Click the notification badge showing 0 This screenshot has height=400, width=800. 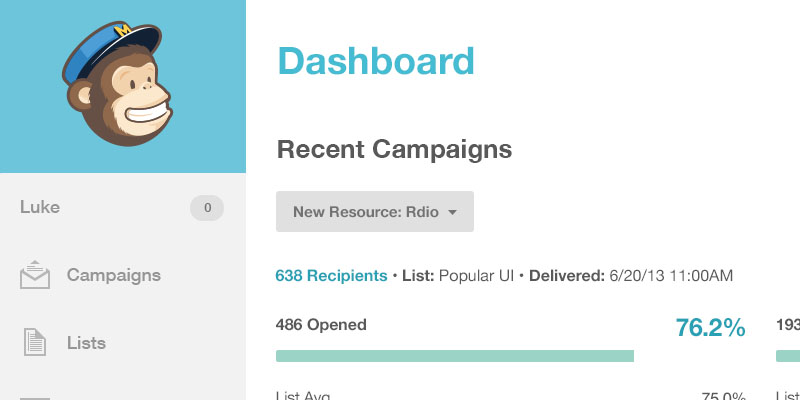click(207, 208)
